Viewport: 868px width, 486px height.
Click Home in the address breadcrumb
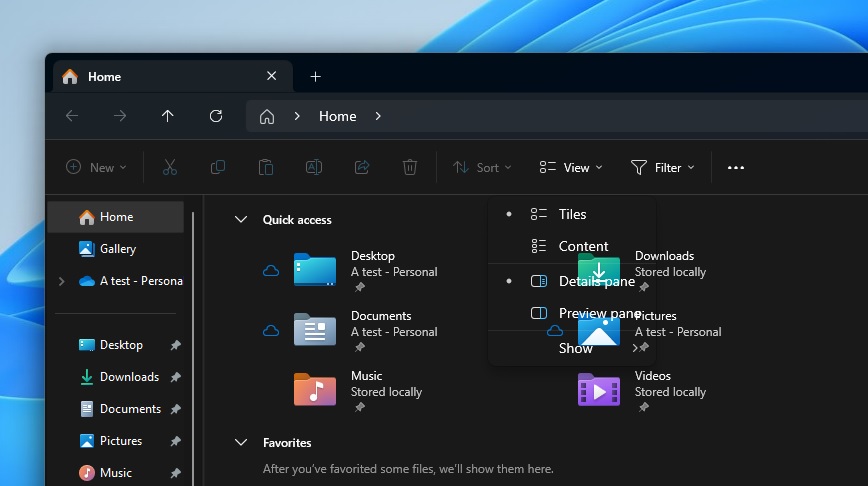point(338,116)
